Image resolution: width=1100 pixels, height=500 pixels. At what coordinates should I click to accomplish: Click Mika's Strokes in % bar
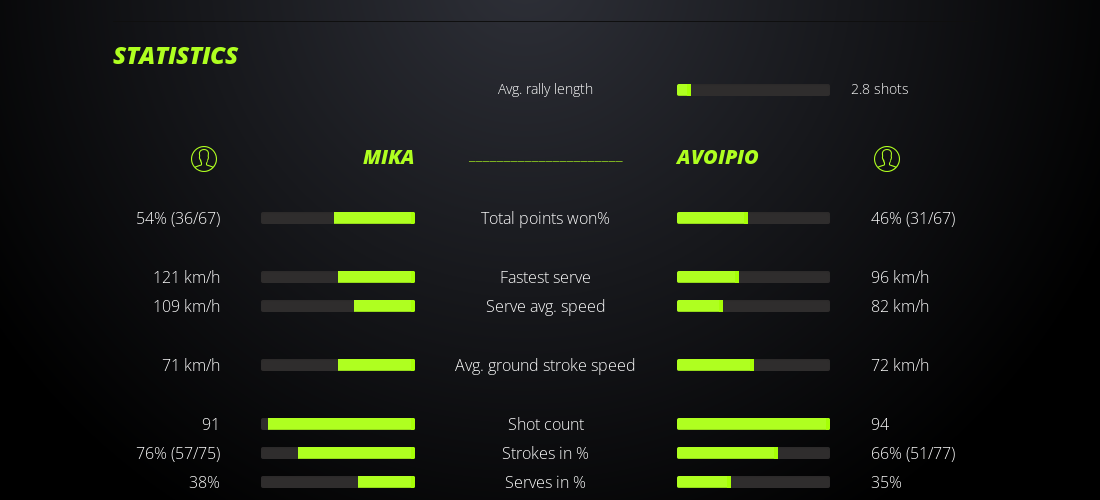(x=338, y=453)
